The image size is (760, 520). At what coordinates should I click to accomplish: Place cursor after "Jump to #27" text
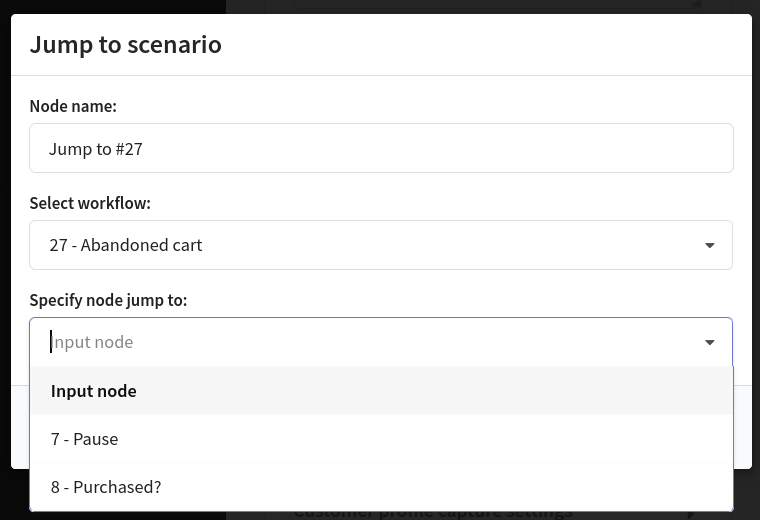coord(143,149)
